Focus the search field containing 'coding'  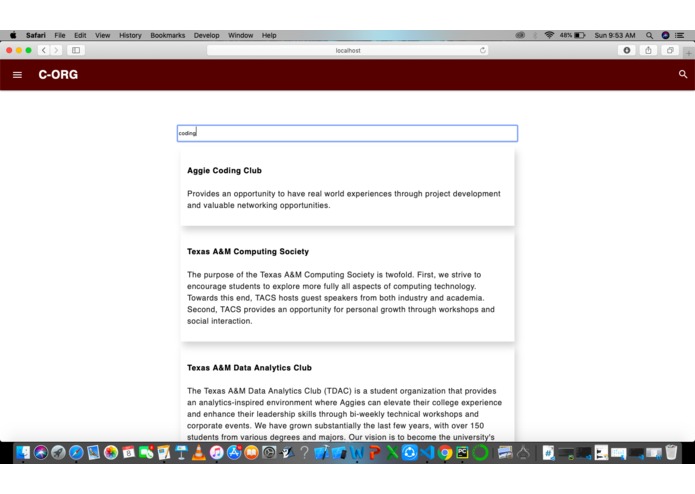347,133
